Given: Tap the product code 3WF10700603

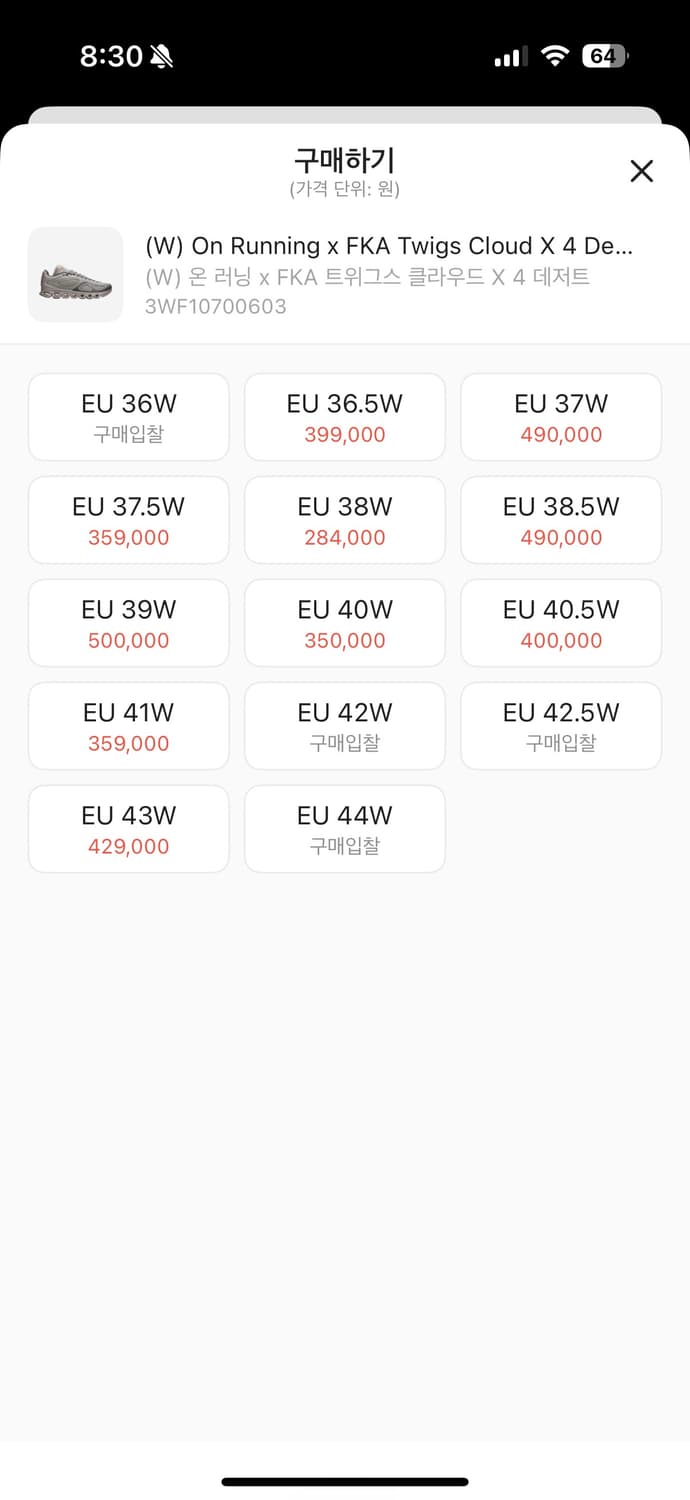Looking at the screenshot, I should [216, 306].
